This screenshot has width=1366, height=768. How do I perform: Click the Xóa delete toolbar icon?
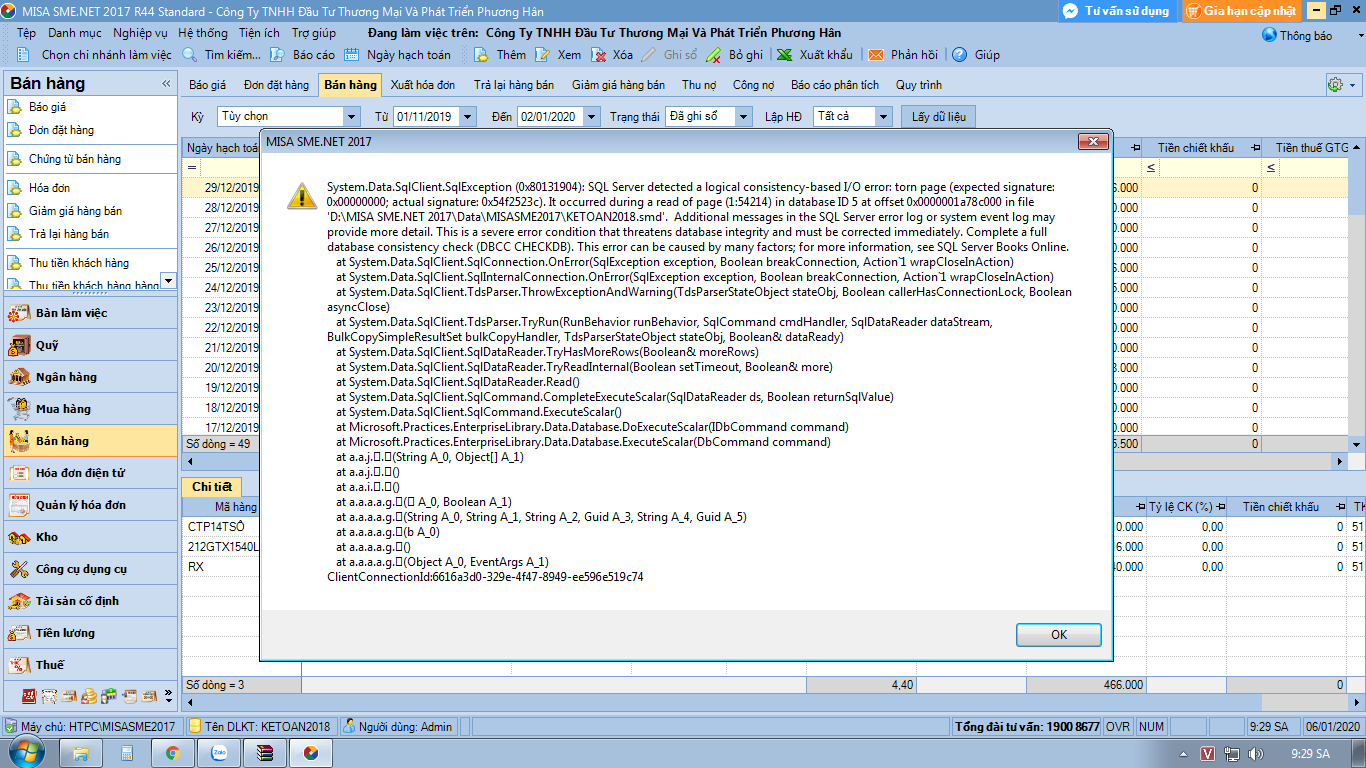[599, 55]
